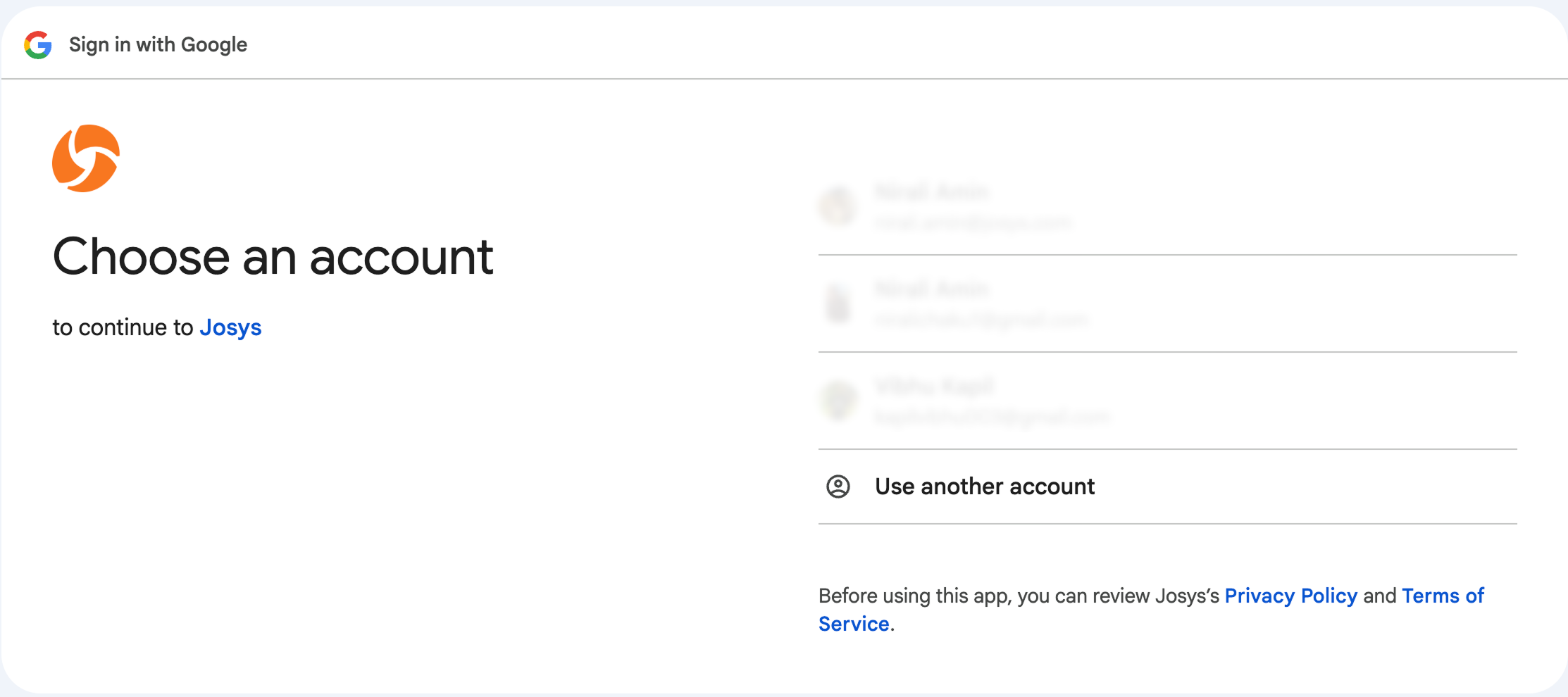This screenshot has height=697, width=1568.
Task: Click the "Choose an account" heading
Action: 273,256
